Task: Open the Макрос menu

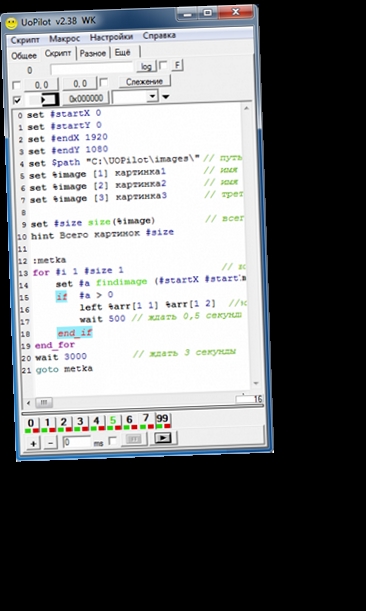Action: tap(65, 39)
